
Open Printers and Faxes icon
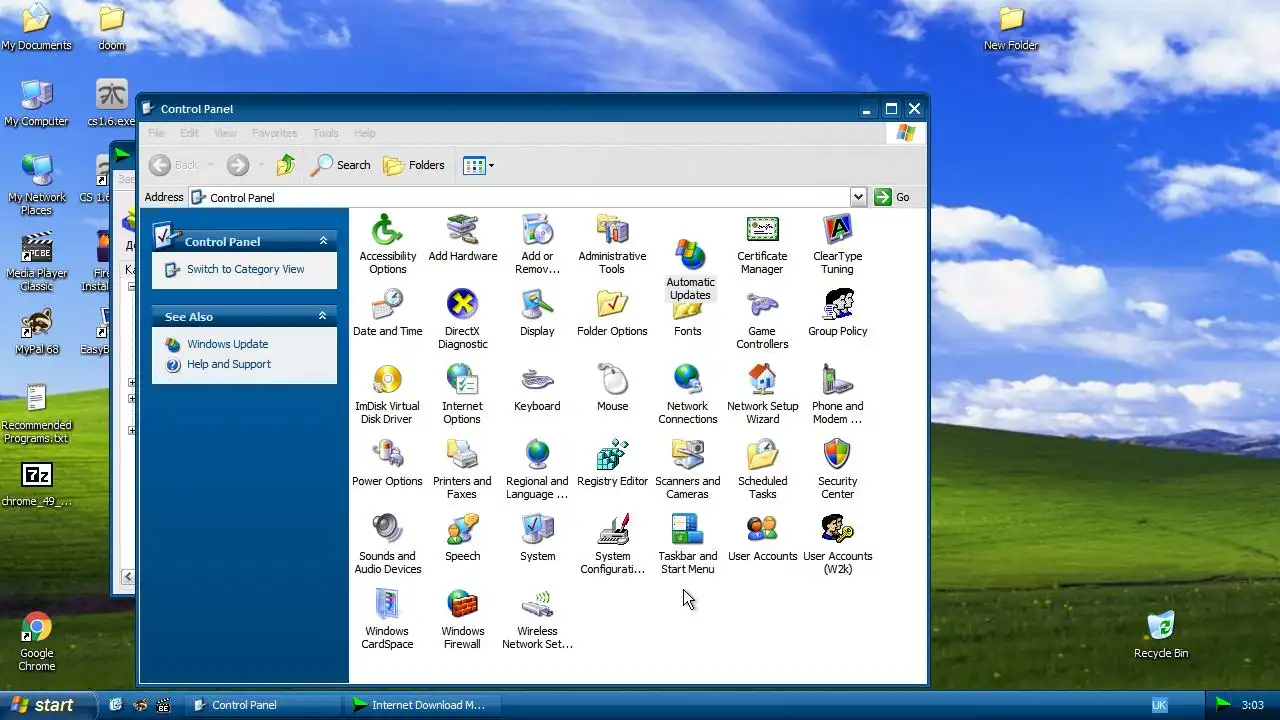coord(462,469)
